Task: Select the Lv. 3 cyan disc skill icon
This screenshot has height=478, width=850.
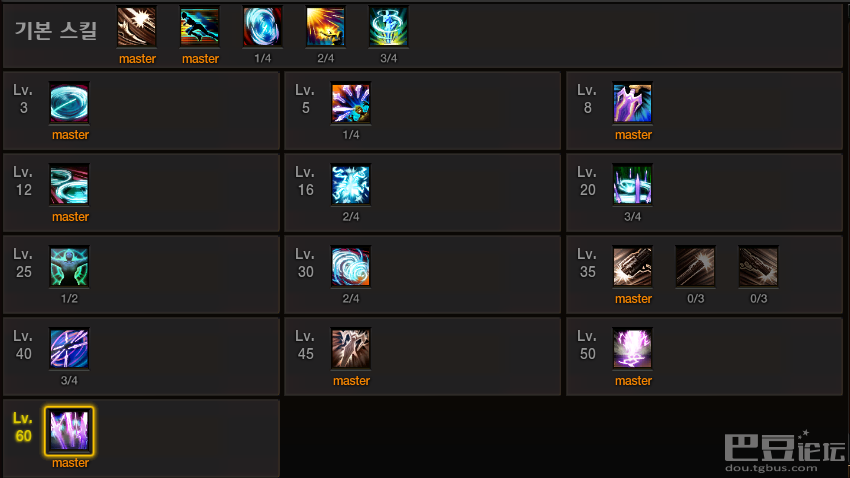Action: click(69, 102)
